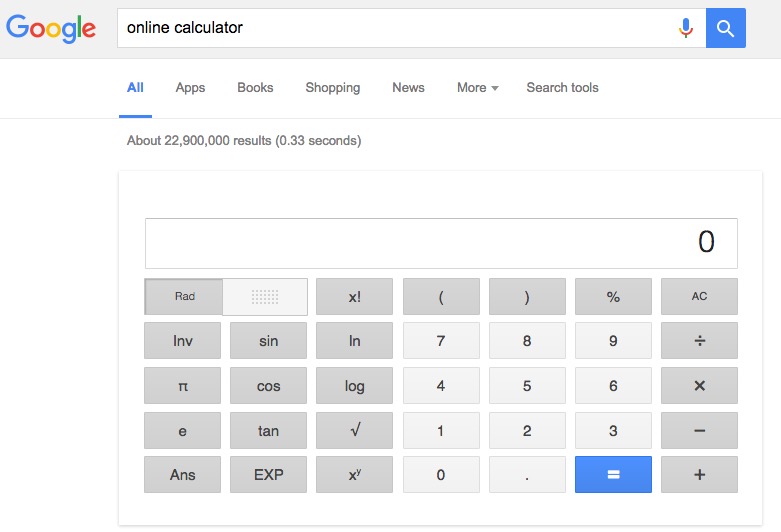Image resolution: width=781 pixels, height=532 pixels.
Task: Switch to the Shopping results tab
Action: coord(332,88)
